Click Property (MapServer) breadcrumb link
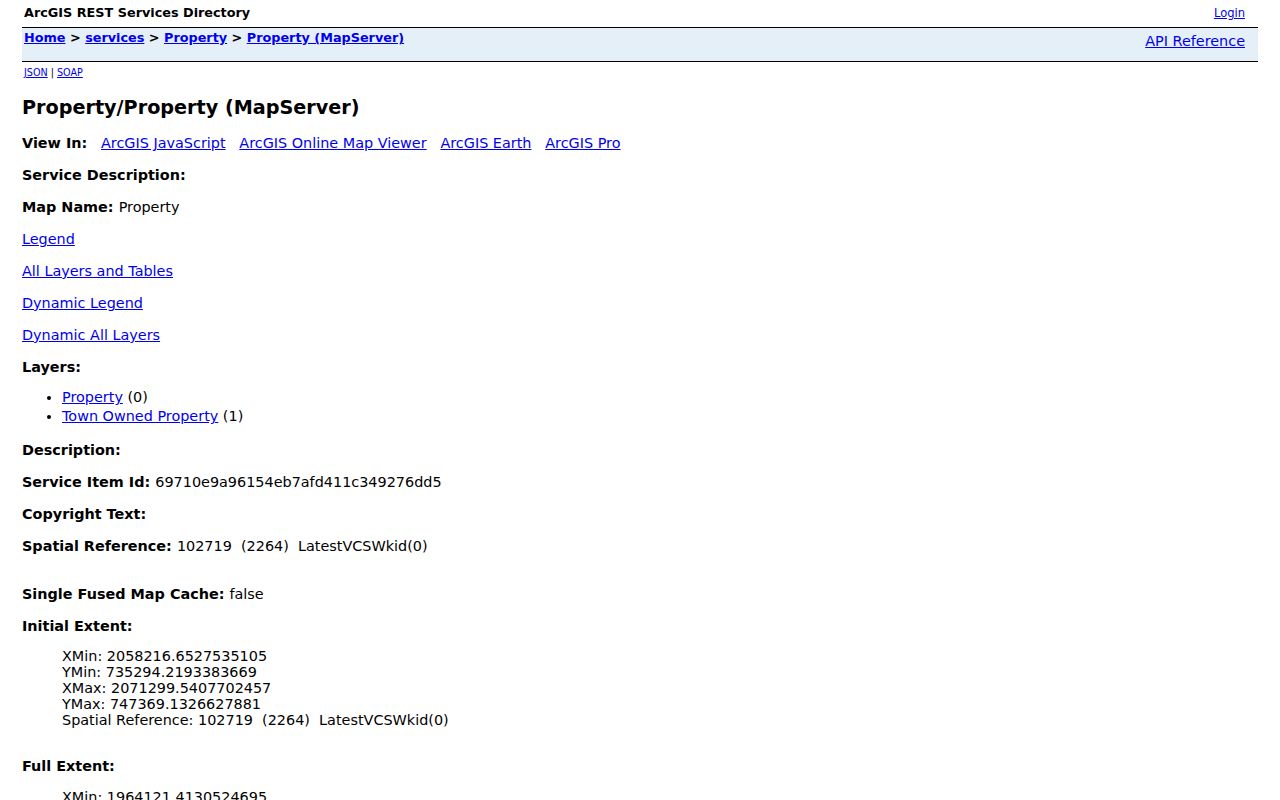Viewport: 1280px width, 800px height. pyautogui.click(x=326, y=38)
